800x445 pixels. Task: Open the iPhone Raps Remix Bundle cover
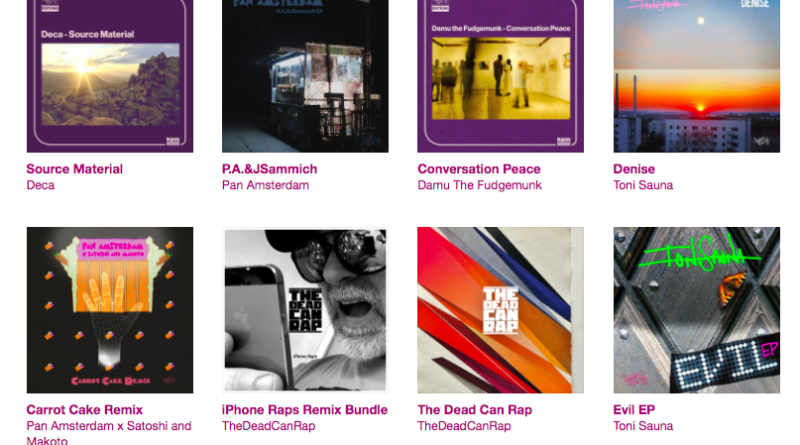[305, 310]
